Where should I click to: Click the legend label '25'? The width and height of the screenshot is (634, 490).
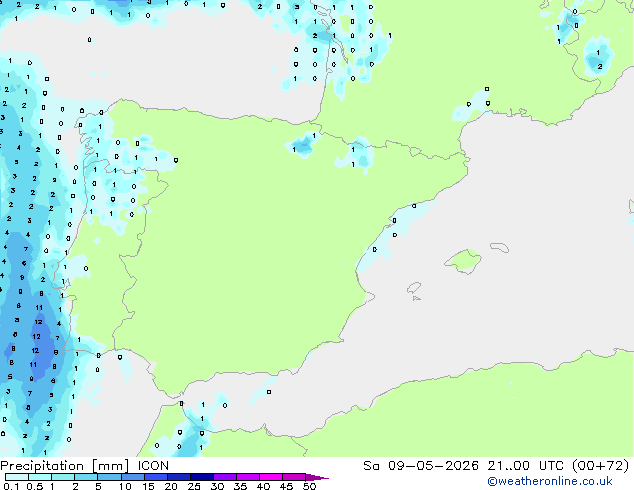click(x=194, y=486)
